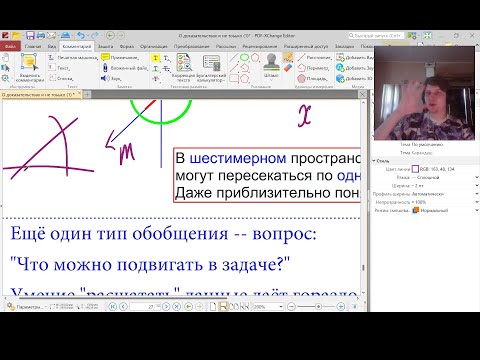This screenshot has width=480, height=360.
Task: Select the Oval drawing tool
Action: (244, 58)
